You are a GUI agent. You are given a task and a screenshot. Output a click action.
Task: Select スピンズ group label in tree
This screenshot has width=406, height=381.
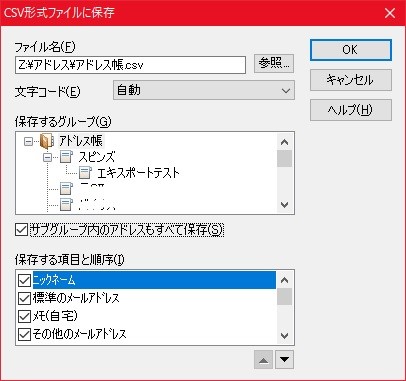[97, 157]
